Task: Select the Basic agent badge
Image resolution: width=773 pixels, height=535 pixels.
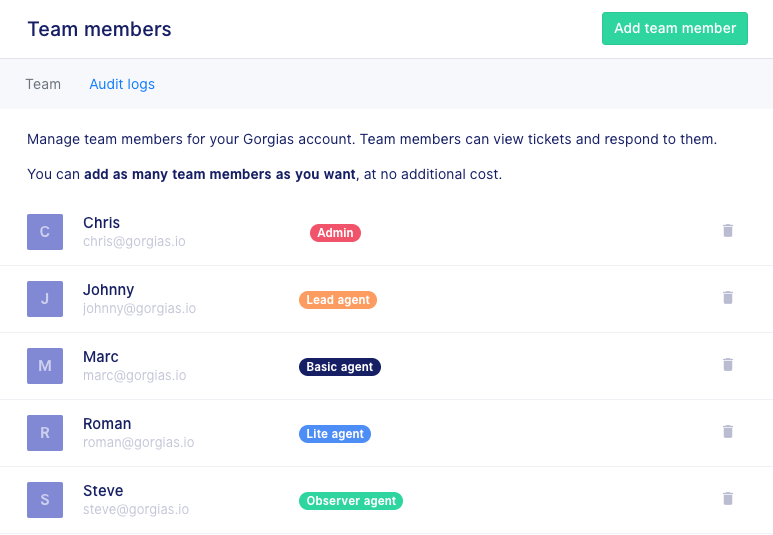Action: (x=340, y=367)
